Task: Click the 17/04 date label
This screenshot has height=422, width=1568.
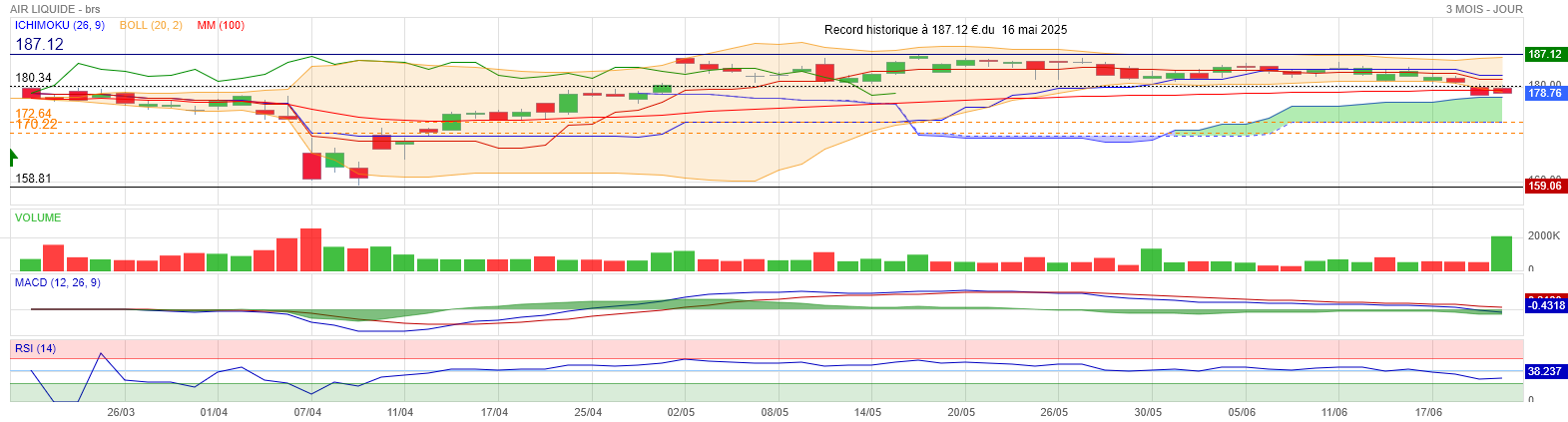Action: click(494, 412)
